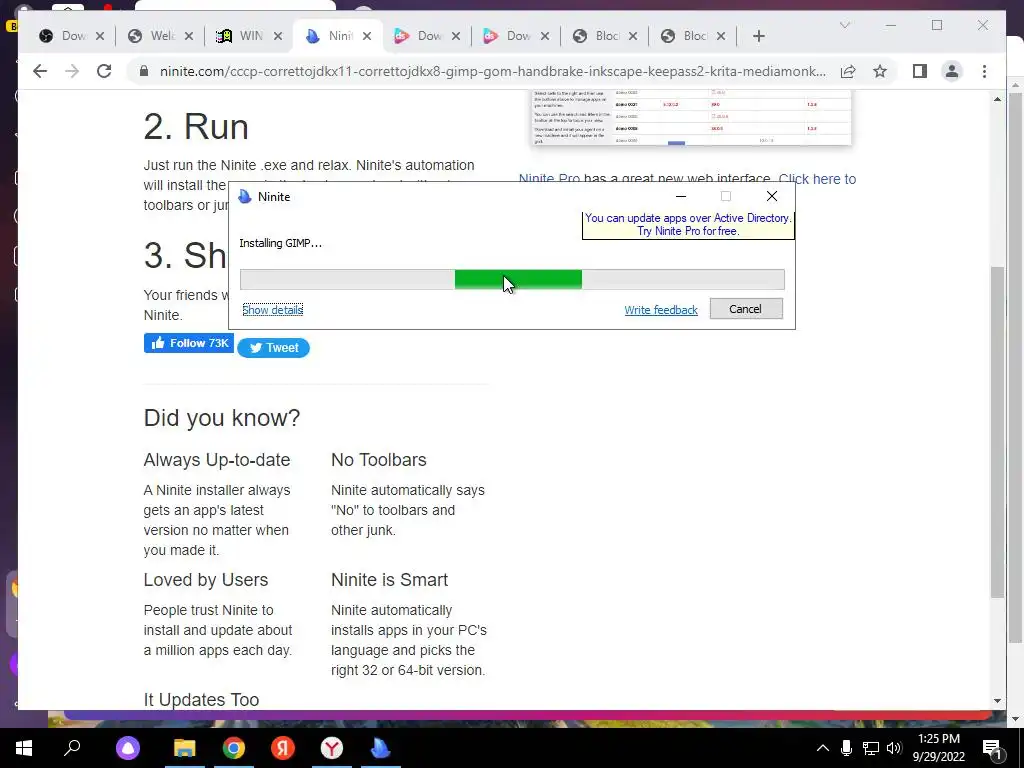Click the Facebook Follow 73K button
This screenshot has width=1024, height=768.
click(189, 343)
